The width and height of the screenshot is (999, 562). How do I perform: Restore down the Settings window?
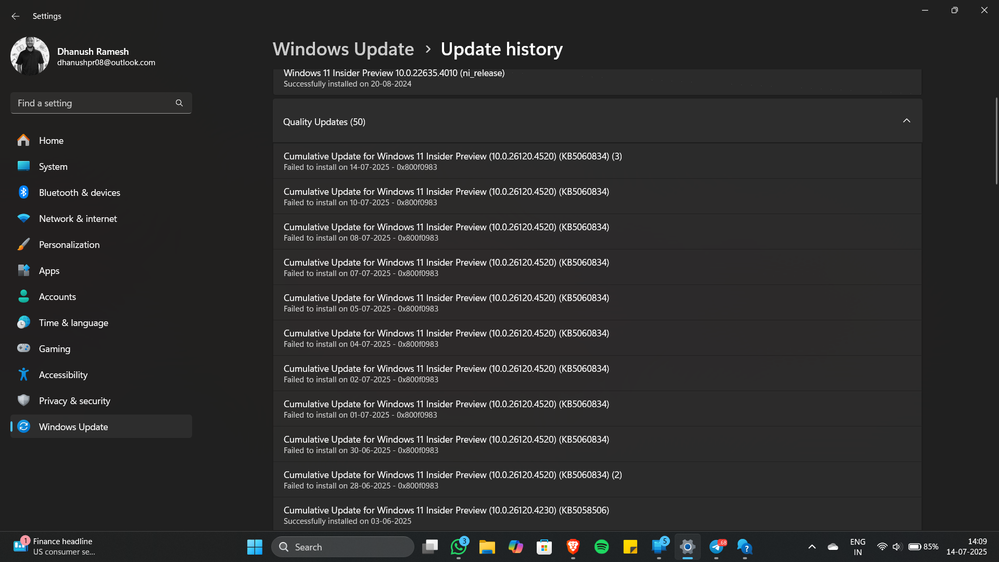coord(954,10)
